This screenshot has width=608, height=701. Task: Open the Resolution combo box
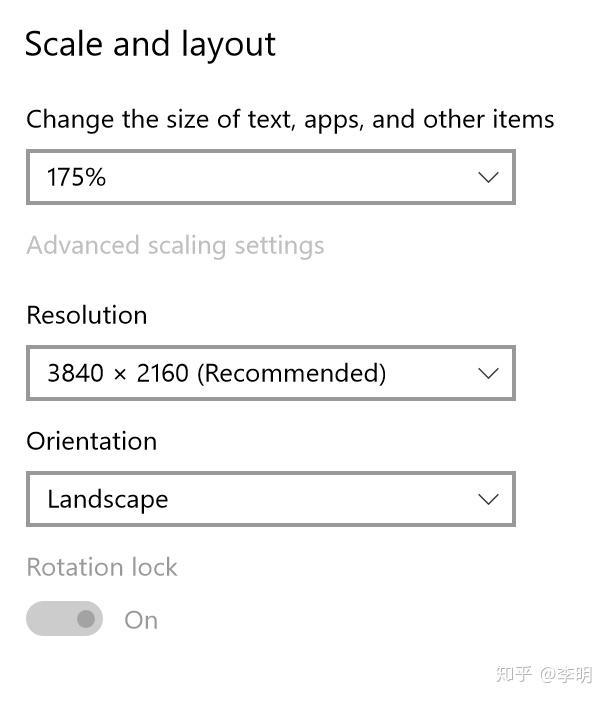[270, 373]
